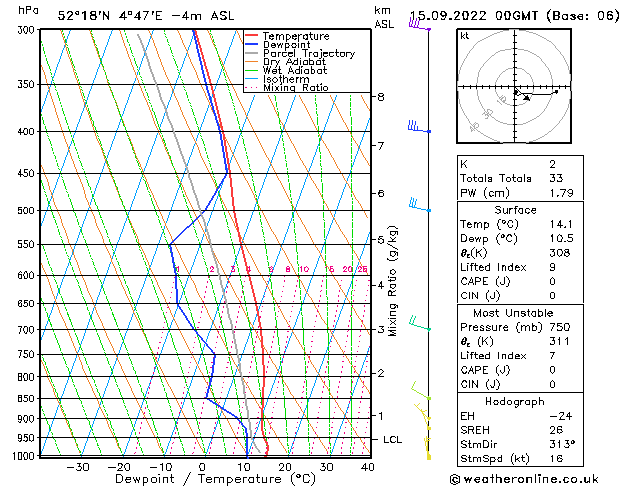Screen dimensions: 629x486
Task: Select the Parcel Trajectory legend entry
Action: click(x=308, y=53)
